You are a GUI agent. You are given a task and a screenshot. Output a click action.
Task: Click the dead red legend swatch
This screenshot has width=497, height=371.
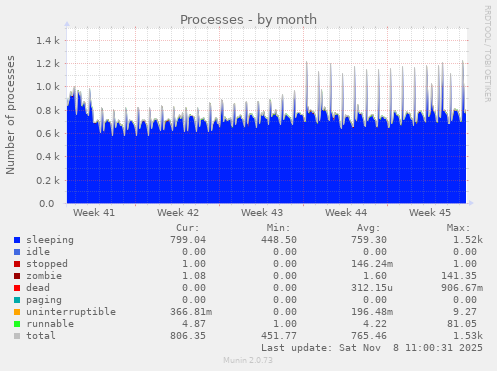pyautogui.click(x=17, y=288)
